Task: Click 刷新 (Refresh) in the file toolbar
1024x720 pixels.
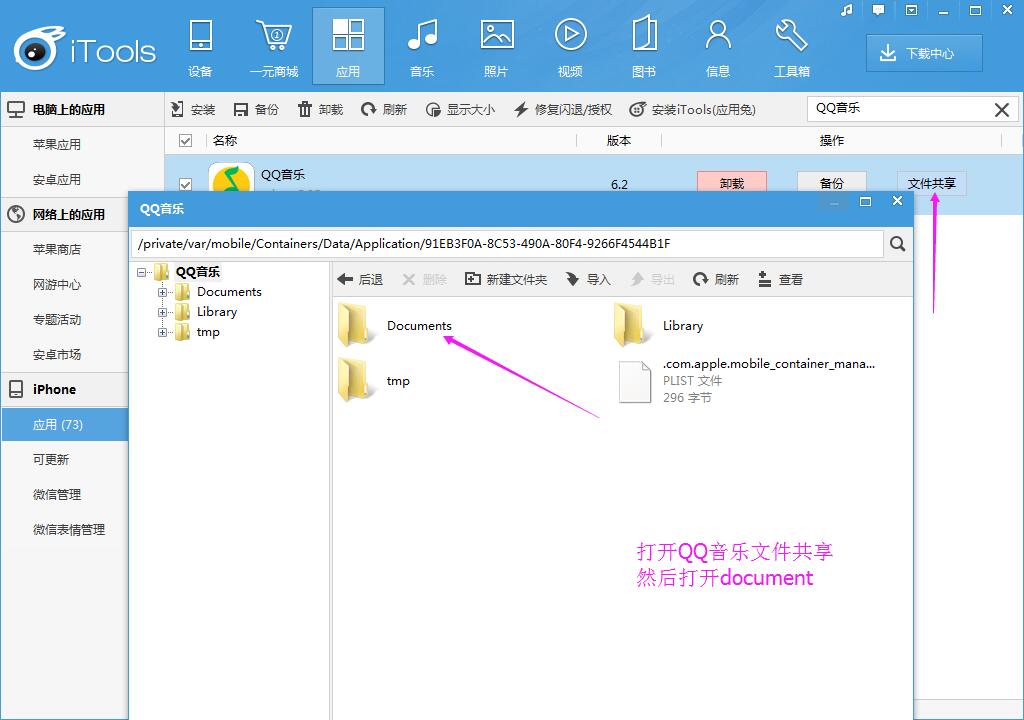Action: point(716,280)
